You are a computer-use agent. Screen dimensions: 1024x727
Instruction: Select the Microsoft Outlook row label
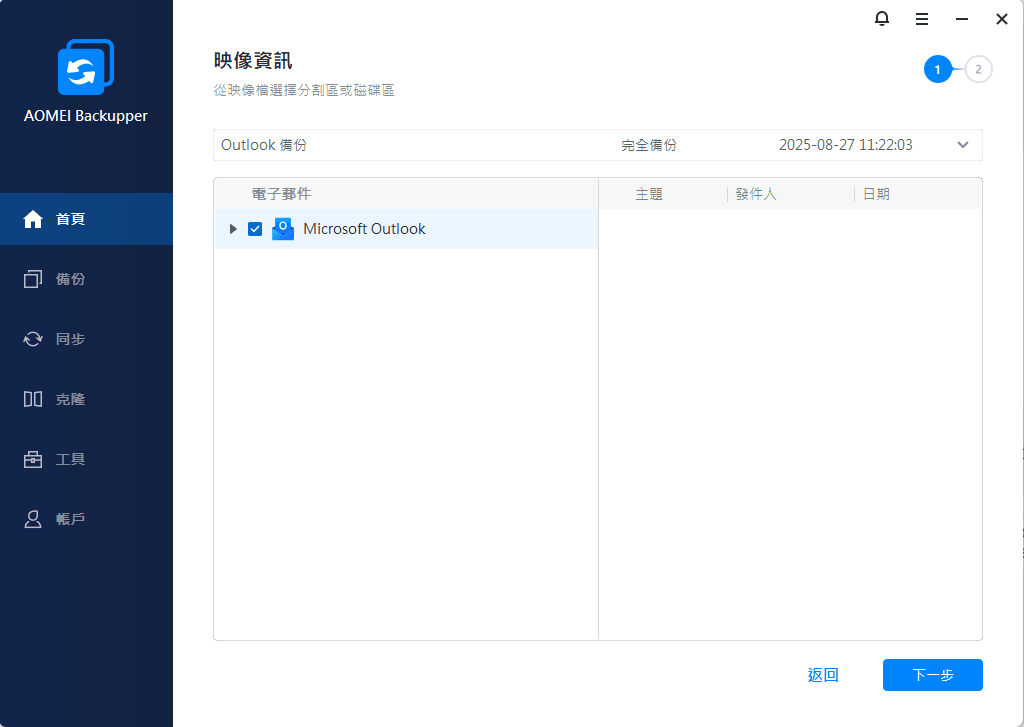tap(364, 229)
